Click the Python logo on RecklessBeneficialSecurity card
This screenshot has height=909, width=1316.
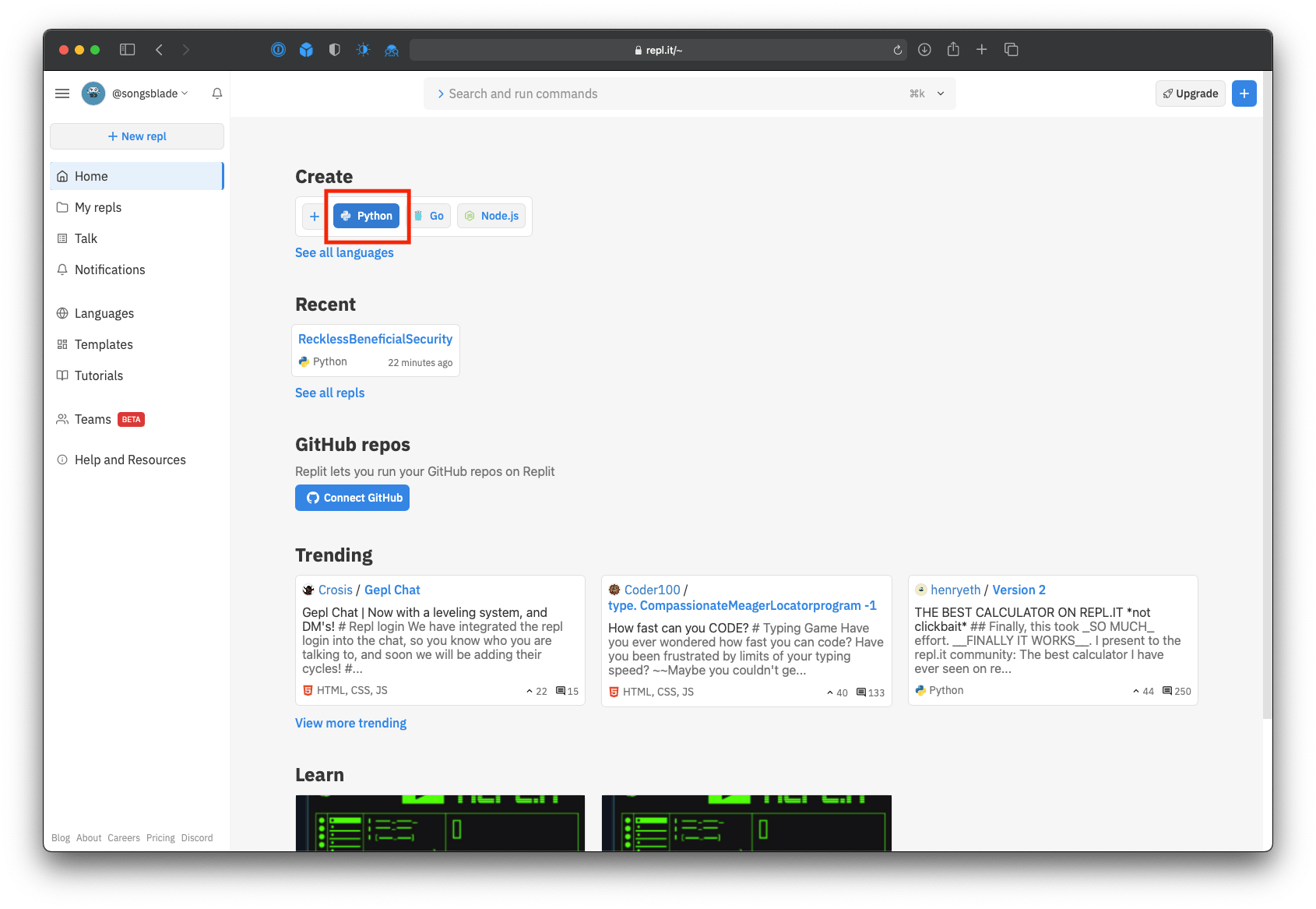click(304, 362)
